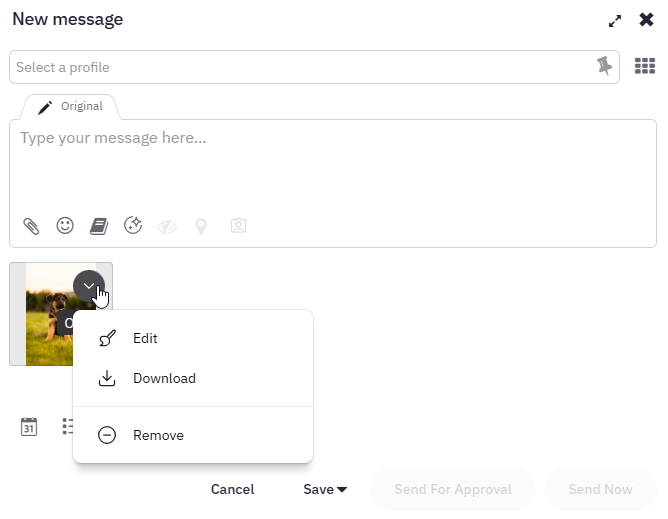
Task: Select Remove from the image menu
Action: pyautogui.click(x=158, y=435)
